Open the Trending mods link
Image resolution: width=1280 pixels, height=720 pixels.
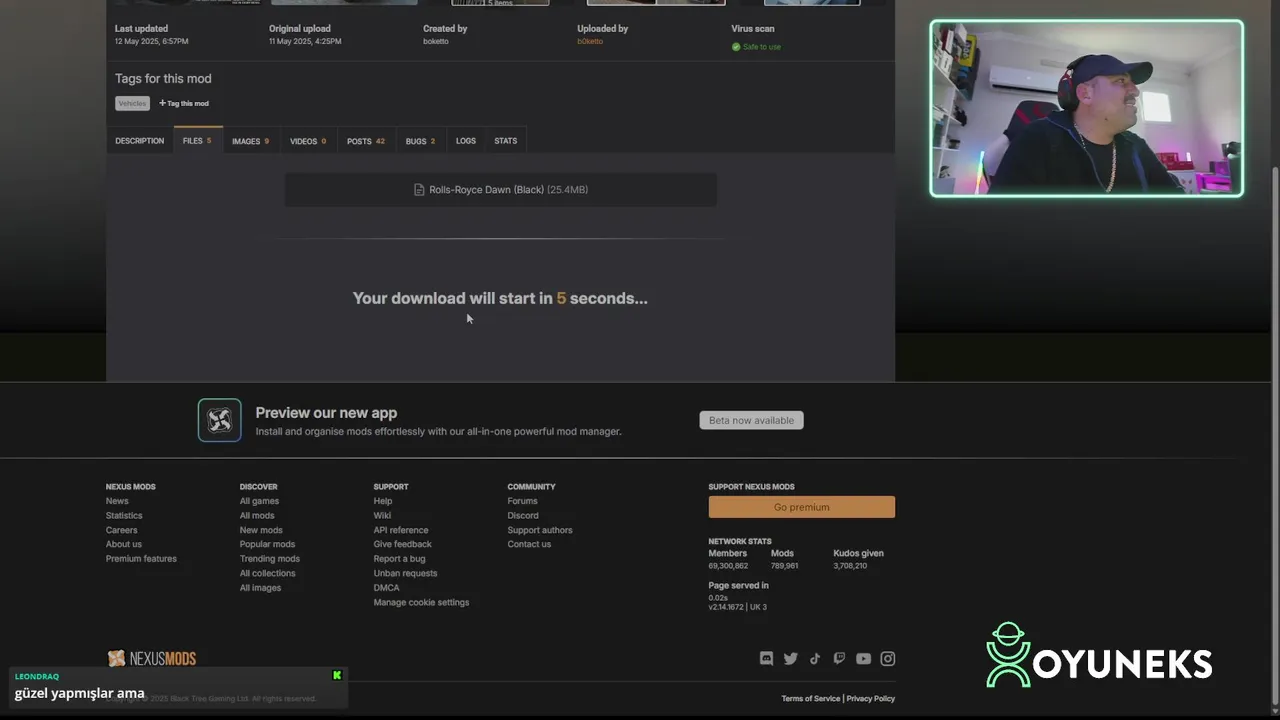(x=270, y=559)
